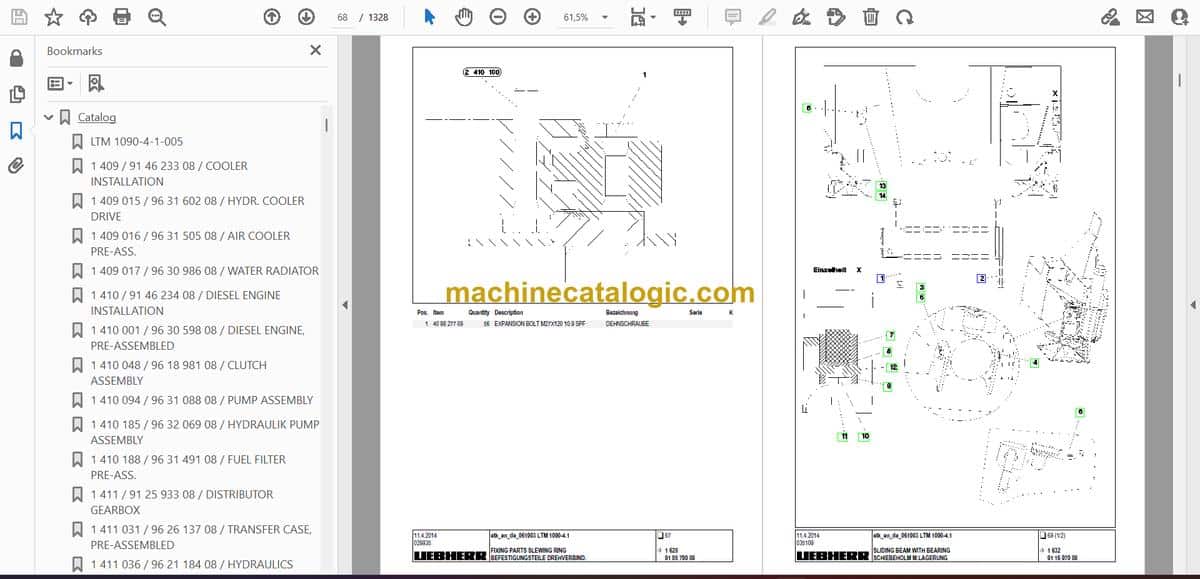1200x579 pixels.
Task: Open bookmark 1 409 017 WATER RADIATOR
Action: (x=204, y=271)
